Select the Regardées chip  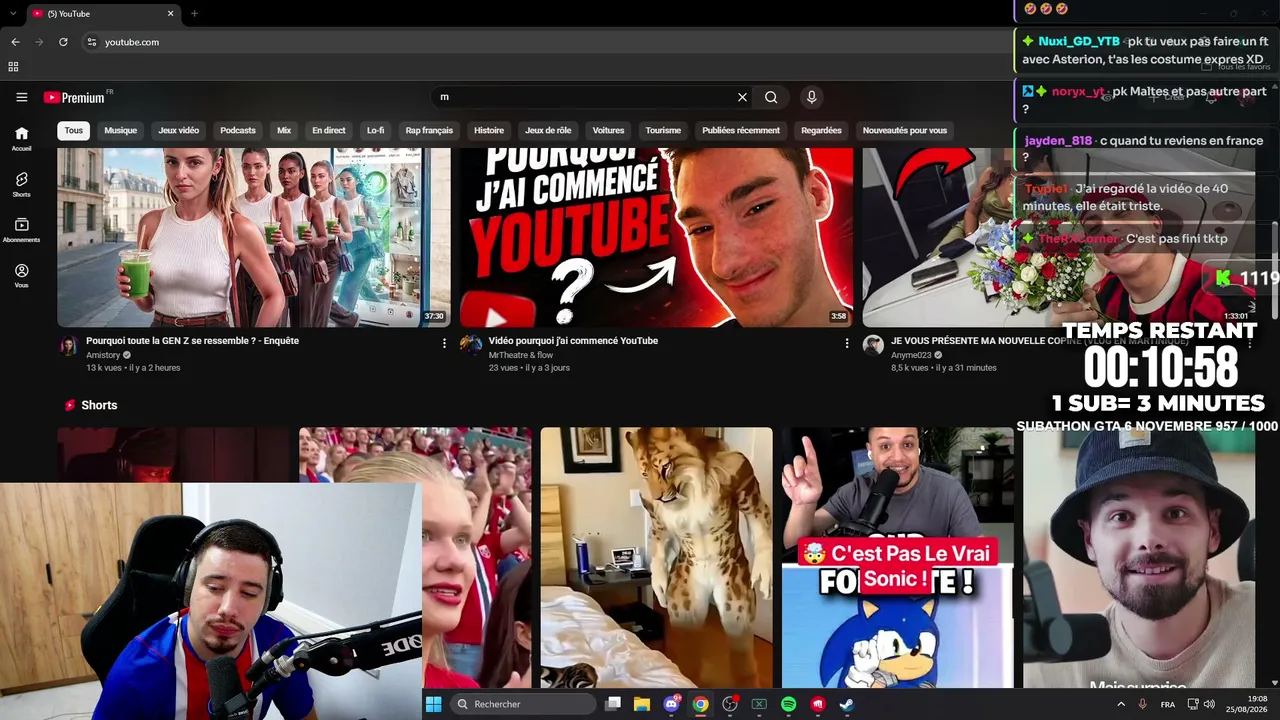click(821, 130)
